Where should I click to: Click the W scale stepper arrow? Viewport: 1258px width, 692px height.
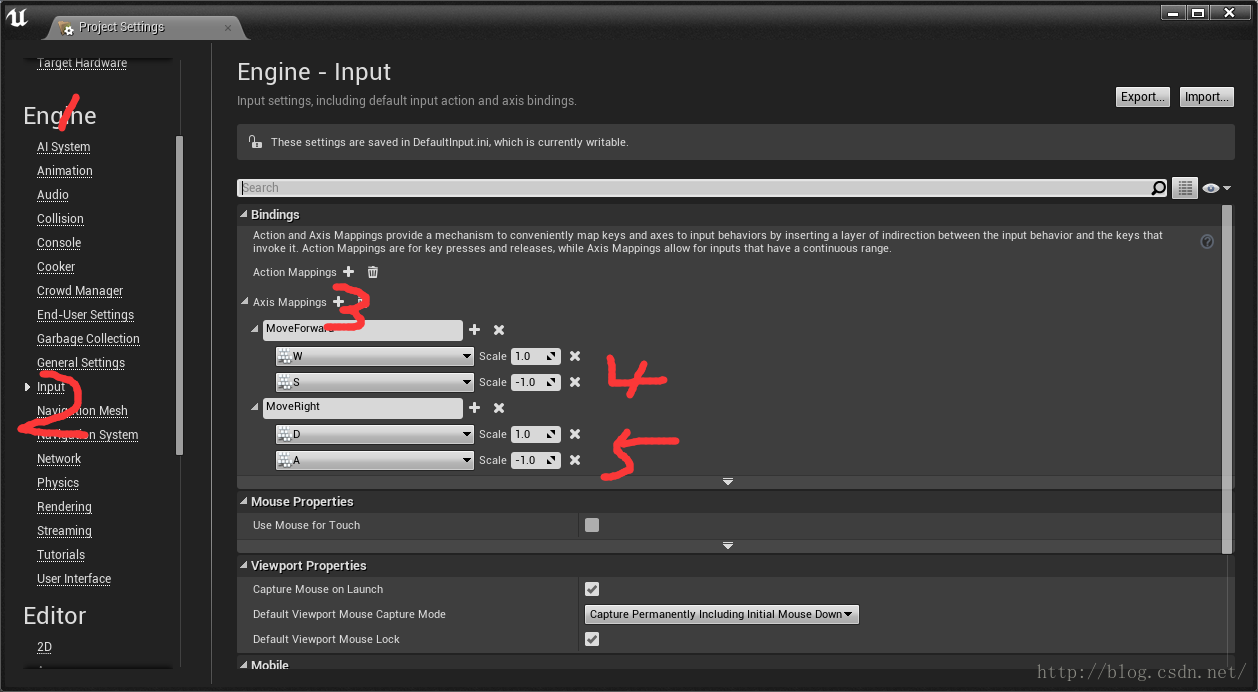click(551, 356)
